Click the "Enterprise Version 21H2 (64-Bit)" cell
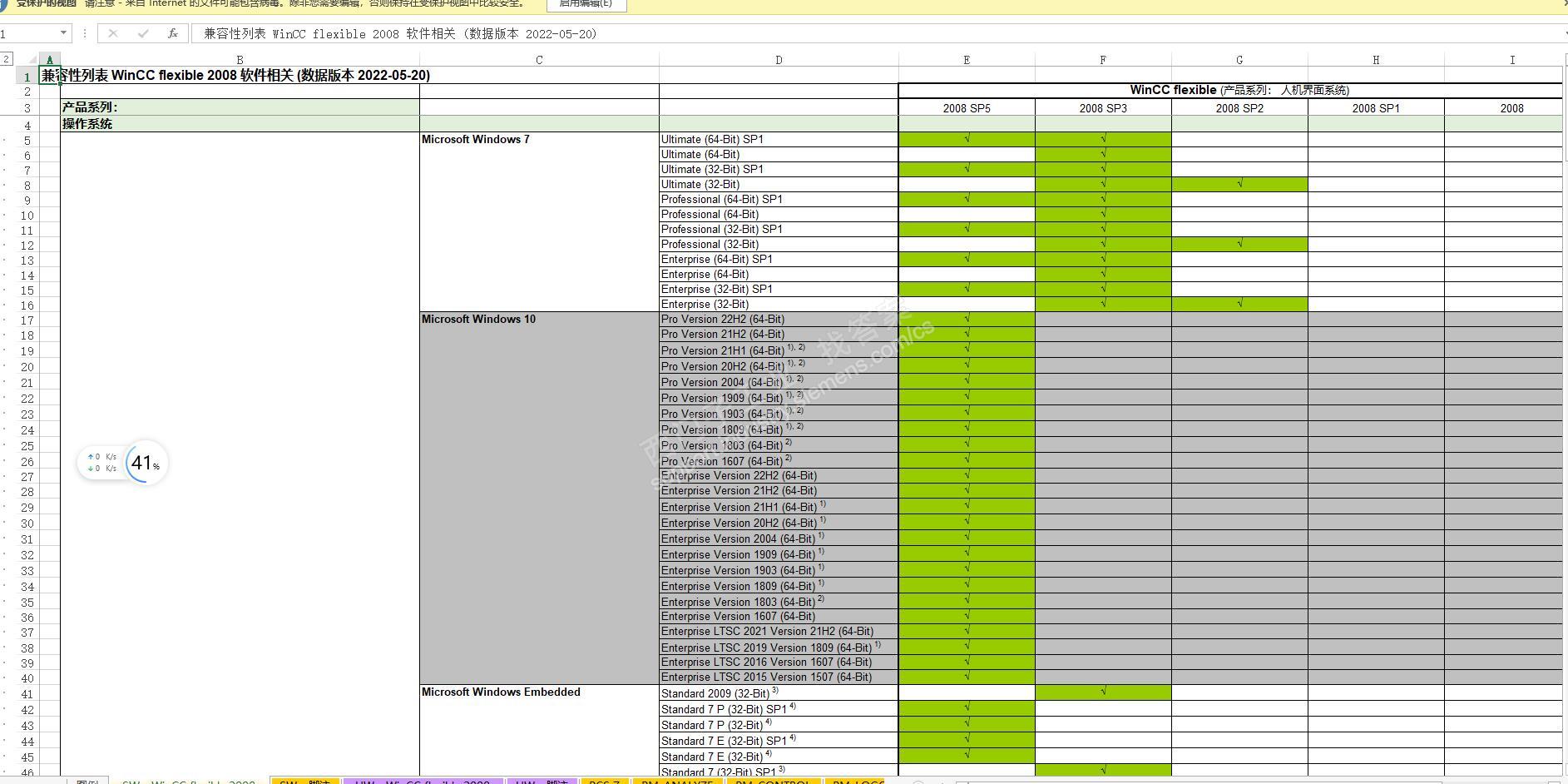1568x784 pixels. pos(779,490)
